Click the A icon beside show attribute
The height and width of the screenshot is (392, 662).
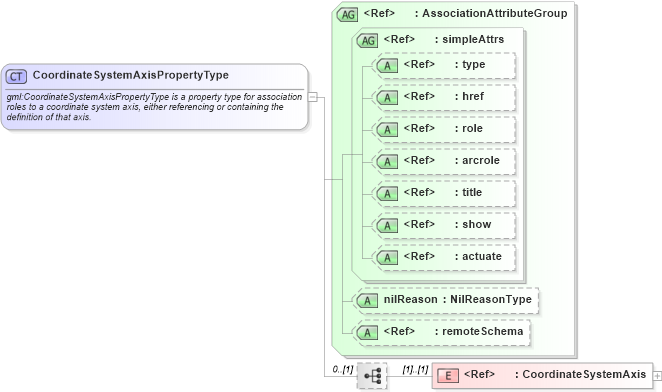[387, 226]
